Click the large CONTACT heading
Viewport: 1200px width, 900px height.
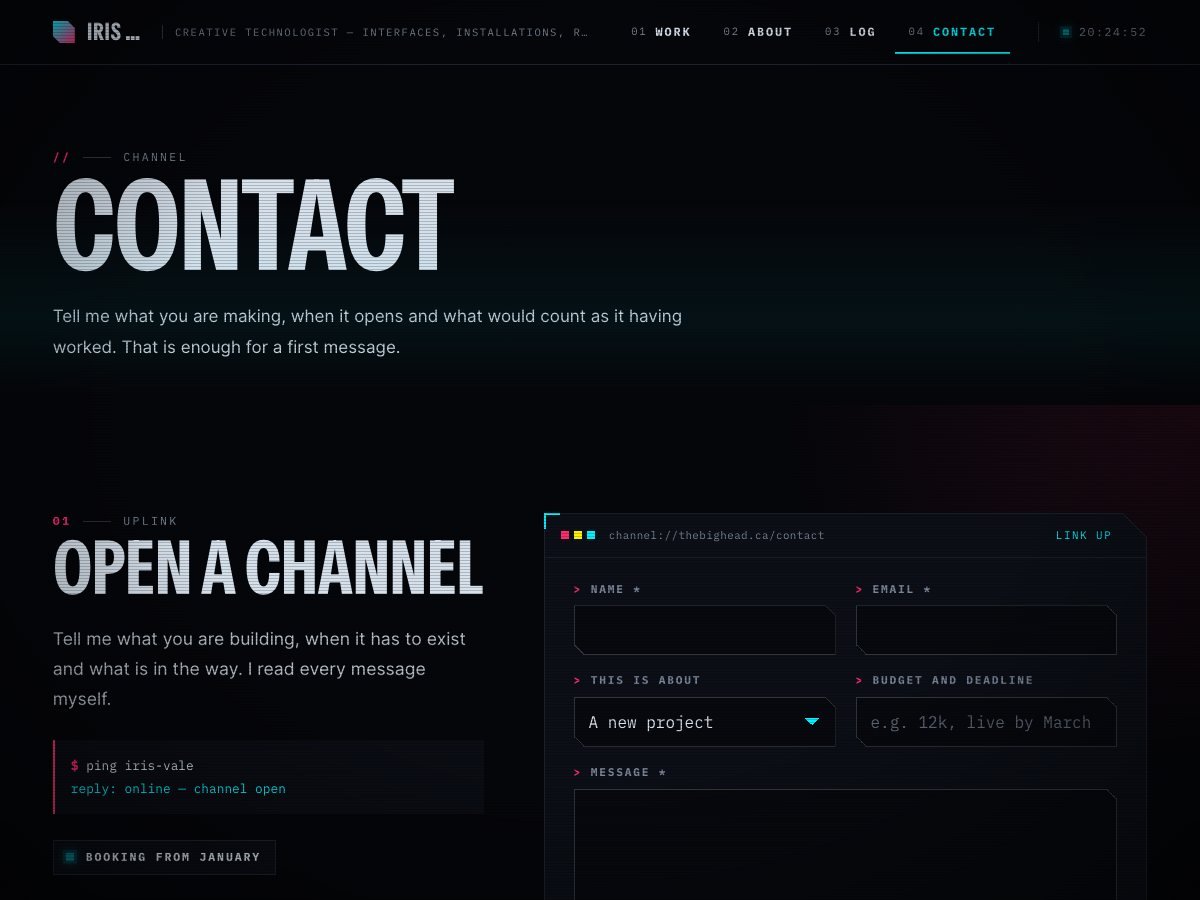pyautogui.click(x=254, y=225)
